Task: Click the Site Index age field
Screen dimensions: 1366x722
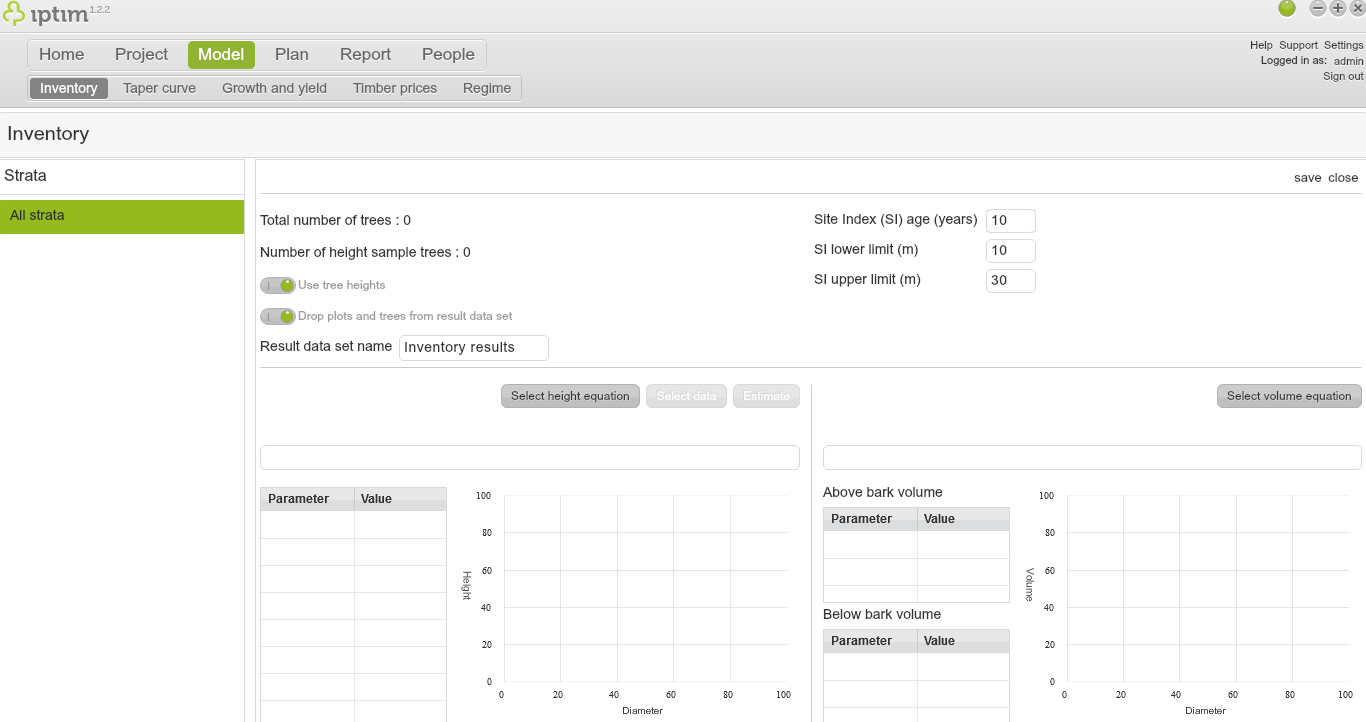Action: (1010, 221)
